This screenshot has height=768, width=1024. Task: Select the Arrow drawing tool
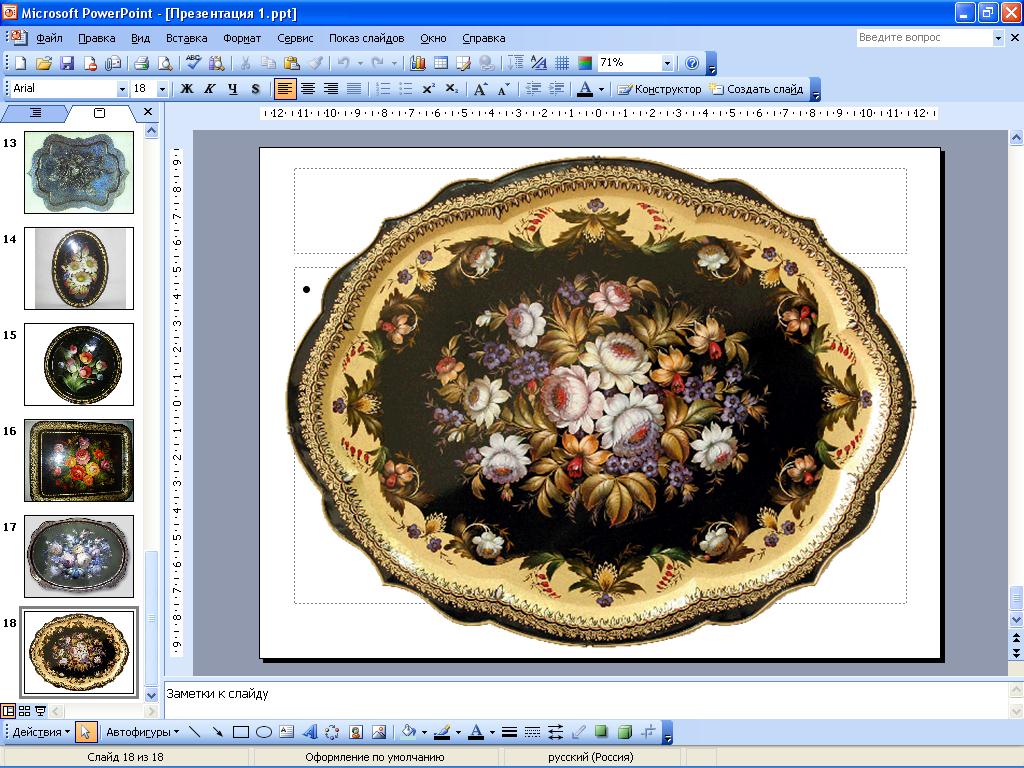point(217,732)
